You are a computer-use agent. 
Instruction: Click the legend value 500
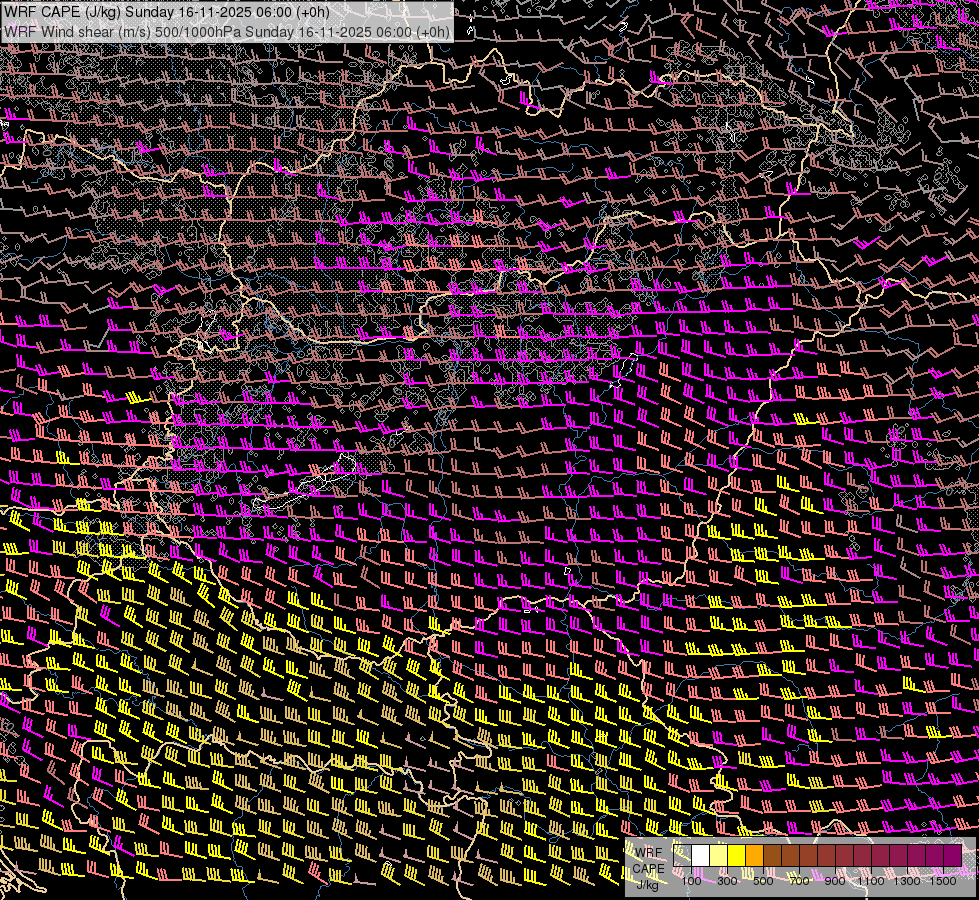[763, 881]
